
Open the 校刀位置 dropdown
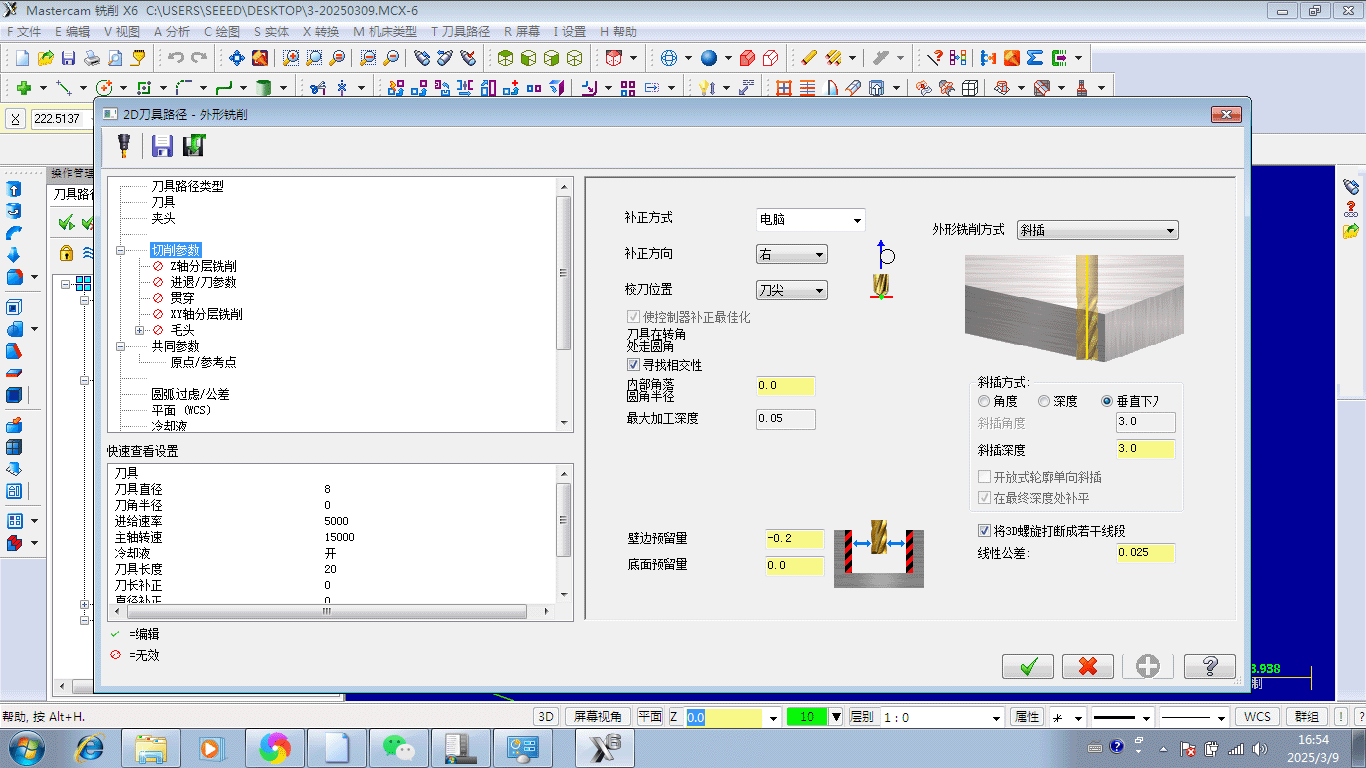point(792,290)
